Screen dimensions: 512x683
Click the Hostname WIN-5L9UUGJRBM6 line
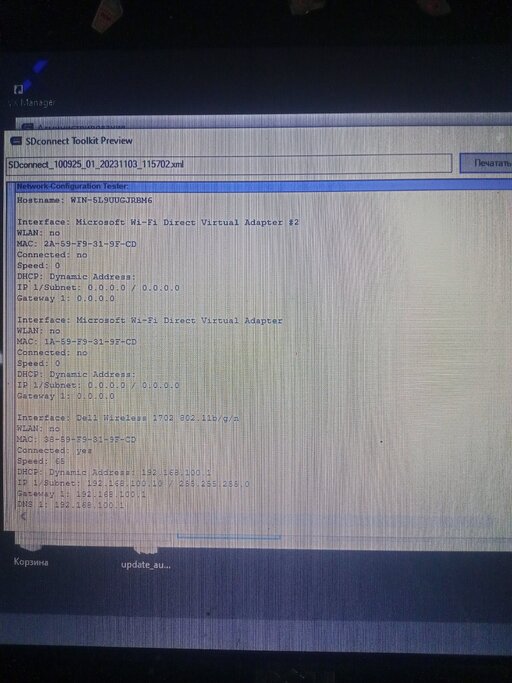[85, 200]
